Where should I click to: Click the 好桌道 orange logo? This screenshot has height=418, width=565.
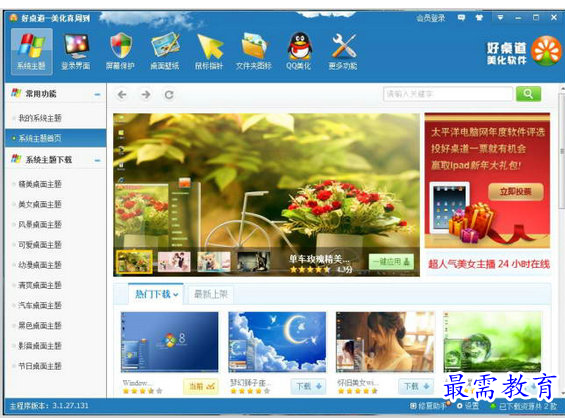547,51
